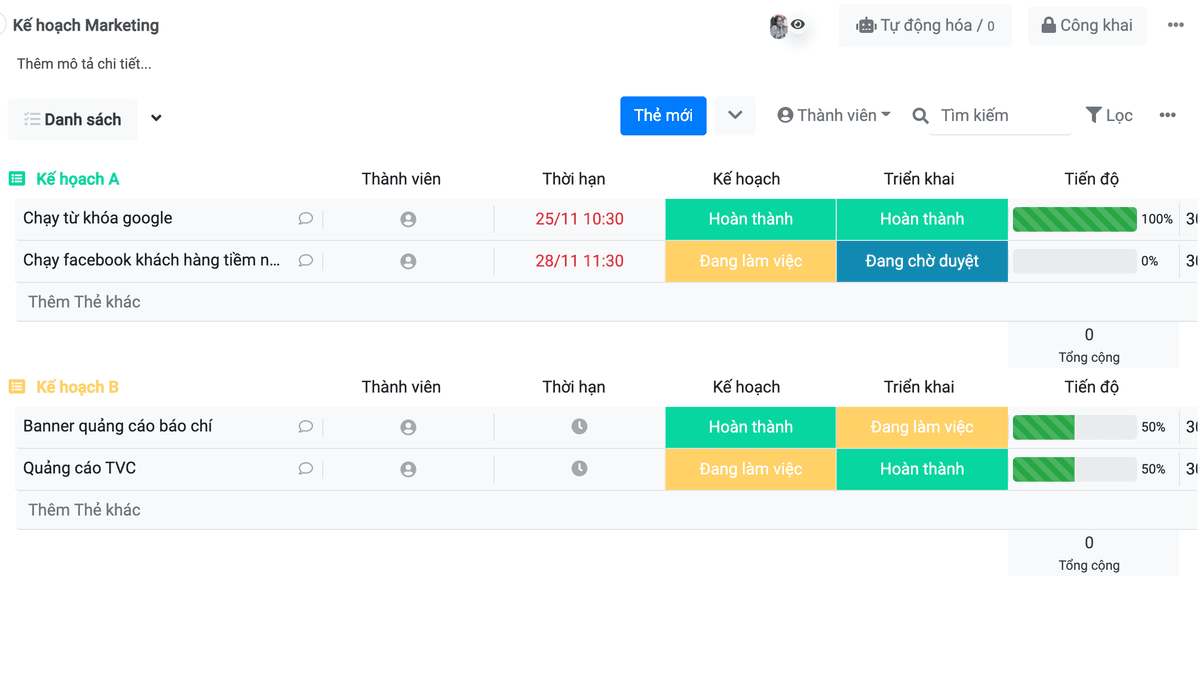This screenshot has height=677, width=1200.
Task: Click the Kế hoạch A list icon
Action: (17, 179)
